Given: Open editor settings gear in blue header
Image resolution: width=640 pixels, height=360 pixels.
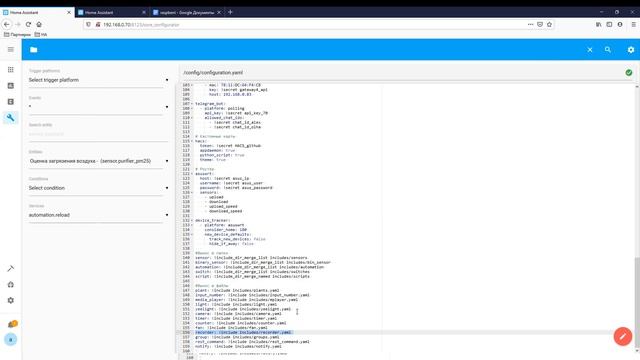Looking at the screenshot, I should pos(631,50).
